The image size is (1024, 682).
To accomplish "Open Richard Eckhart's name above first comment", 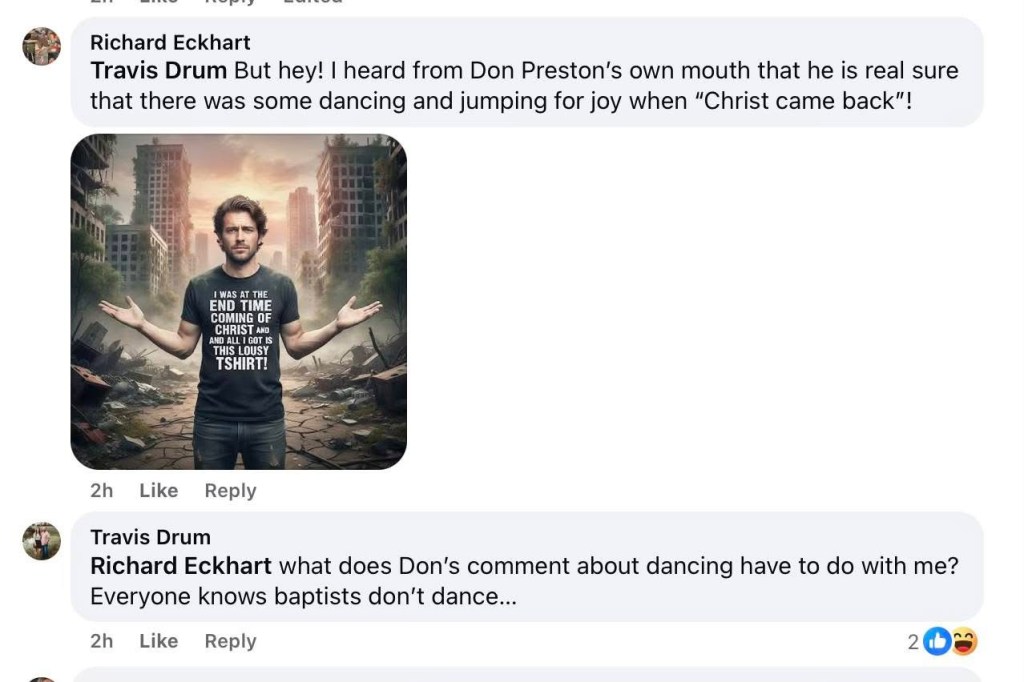I will (x=170, y=42).
